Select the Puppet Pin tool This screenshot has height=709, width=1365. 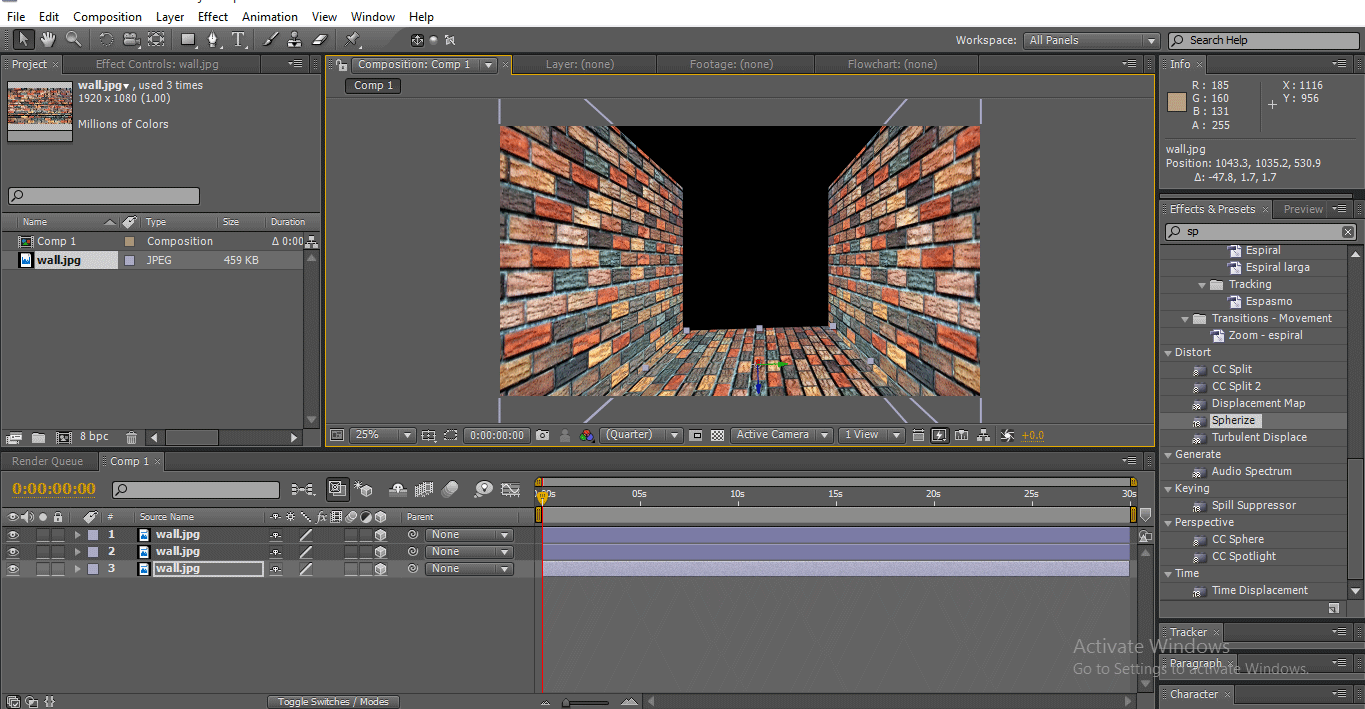pos(352,40)
